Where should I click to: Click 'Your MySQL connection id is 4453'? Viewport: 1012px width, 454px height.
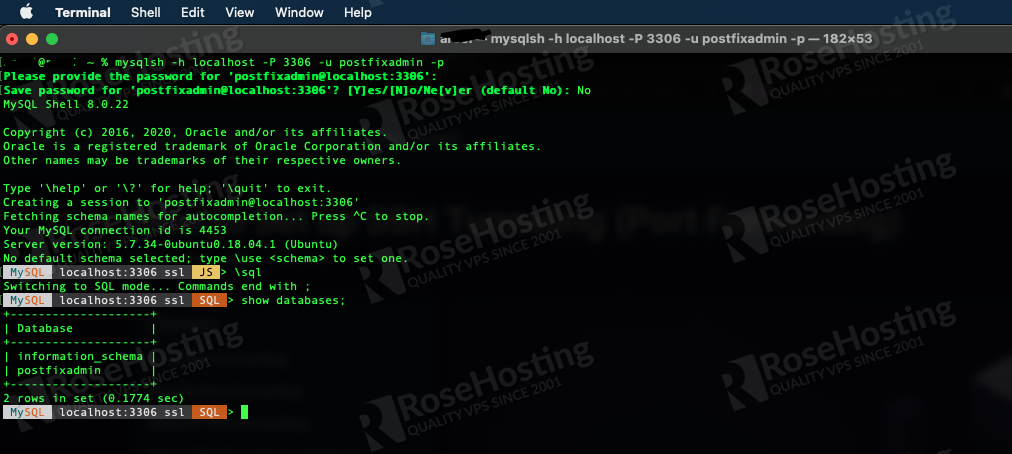click(115, 231)
